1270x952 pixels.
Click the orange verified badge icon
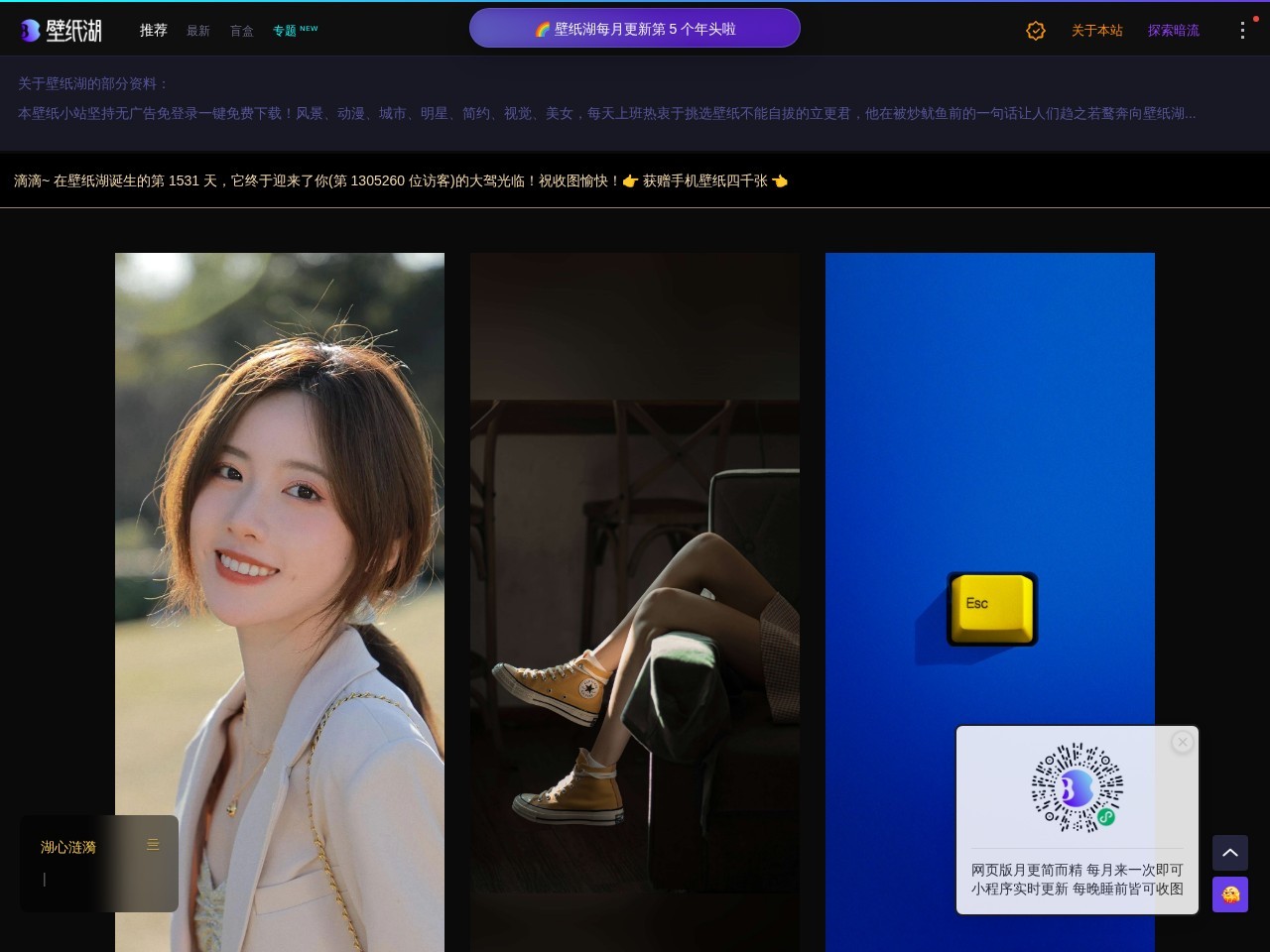point(1035,31)
